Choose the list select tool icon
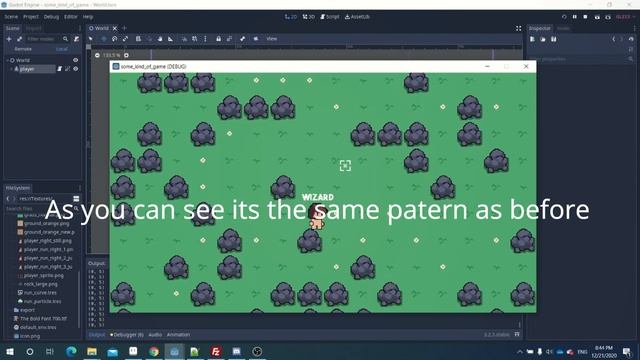Viewport: 640px width, 360px height. [x=138, y=39]
